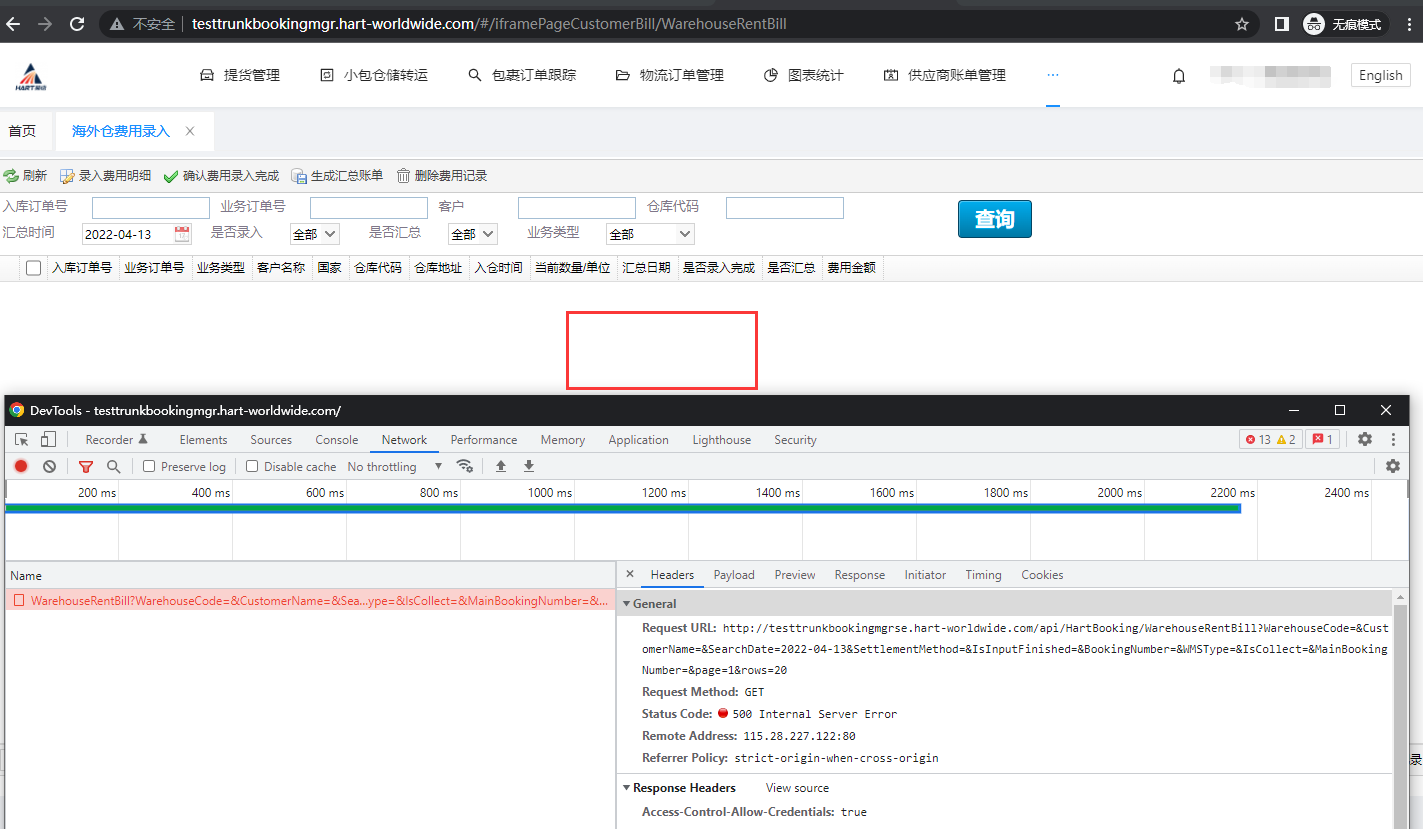Click the DevTools record network log icon
Image resolution: width=1423 pixels, height=829 pixels.
[x=21, y=466]
